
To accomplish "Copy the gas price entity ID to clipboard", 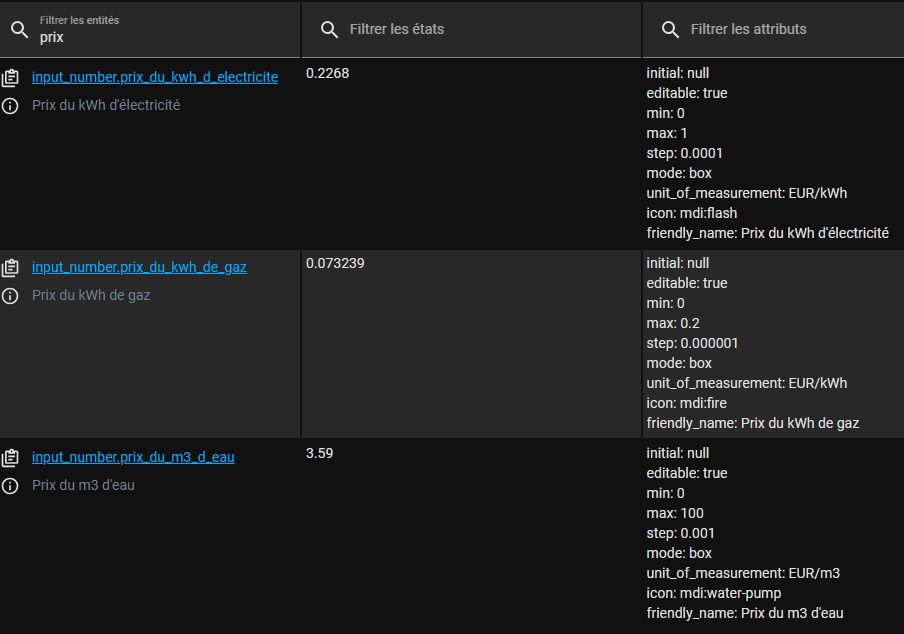I will 11,268.
